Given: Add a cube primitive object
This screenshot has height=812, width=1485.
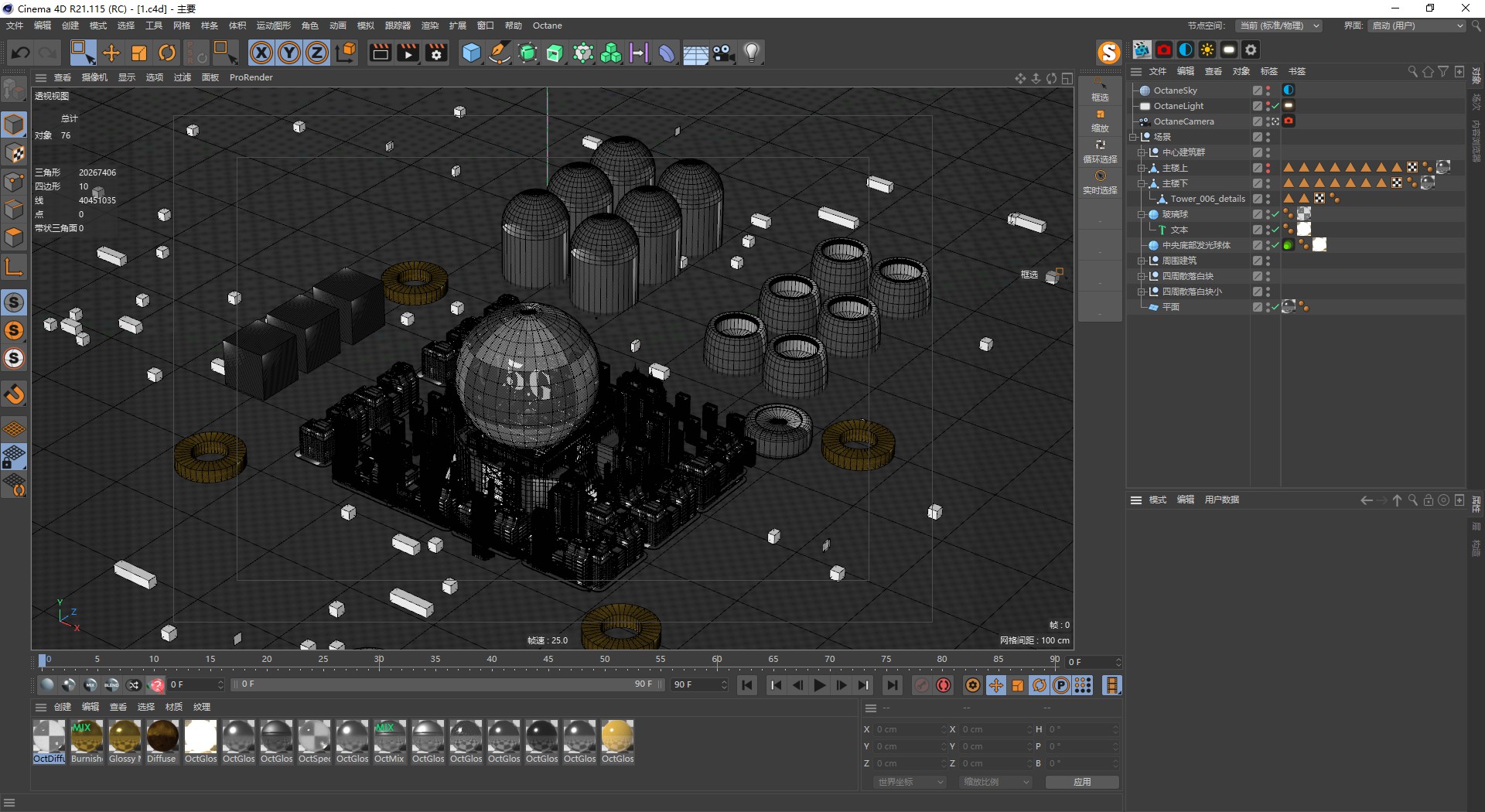Looking at the screenshot, I should point(471,53).
